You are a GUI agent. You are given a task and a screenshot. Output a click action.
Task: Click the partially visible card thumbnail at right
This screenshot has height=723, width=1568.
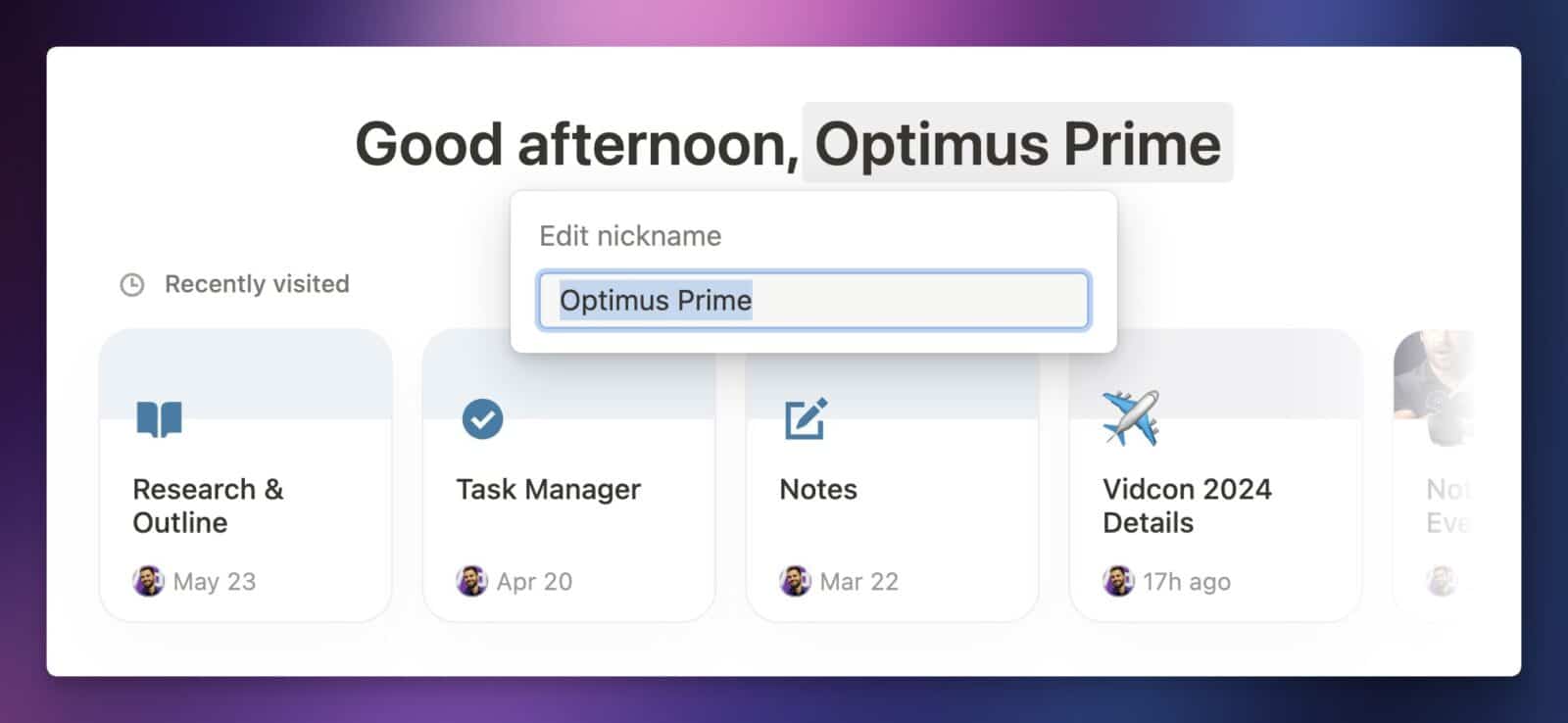click(1435, 388)
